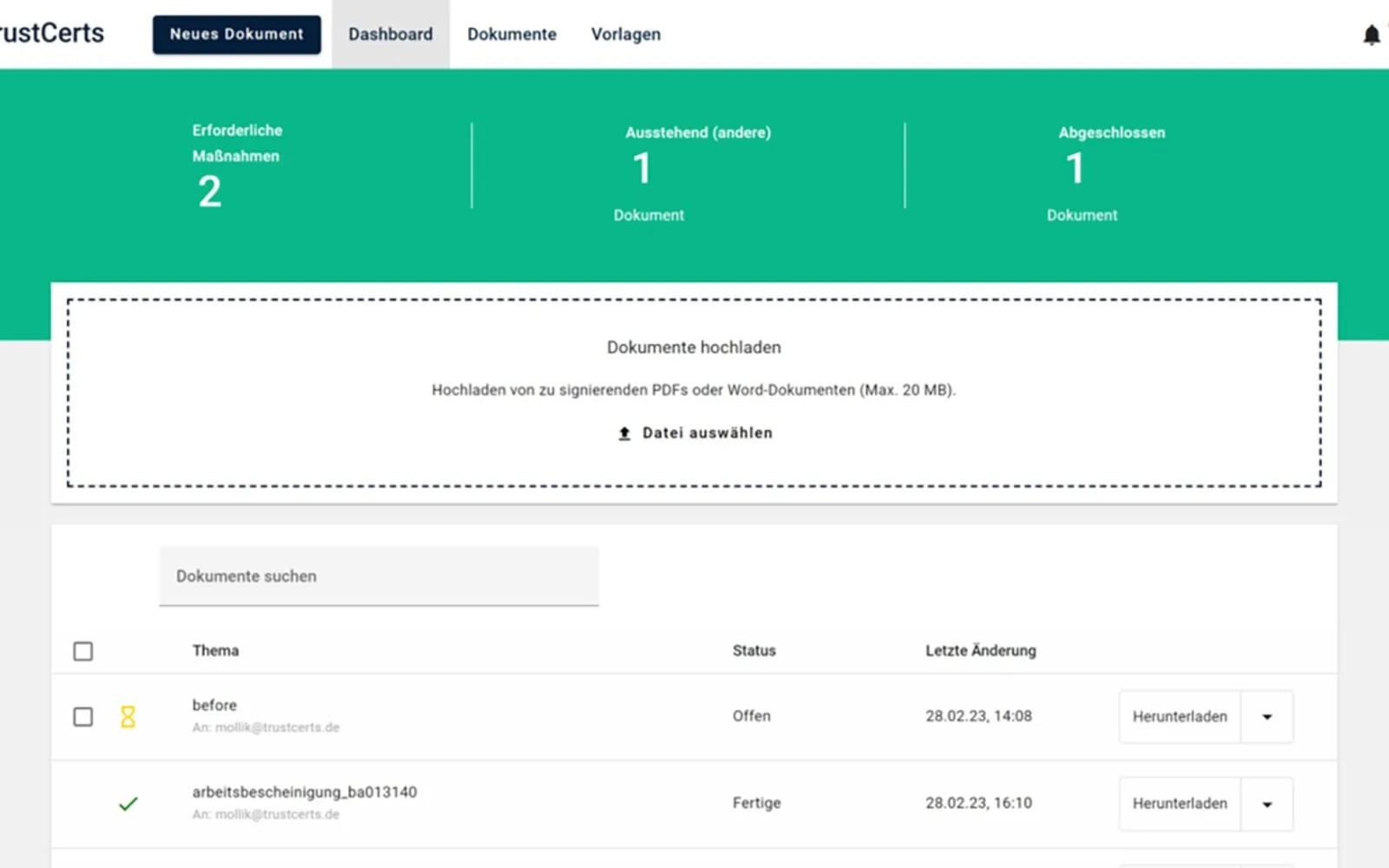The image size is (1389, 868).
Task: Click the Ausstehend (andere) counter
Action: tap(693, 174)
